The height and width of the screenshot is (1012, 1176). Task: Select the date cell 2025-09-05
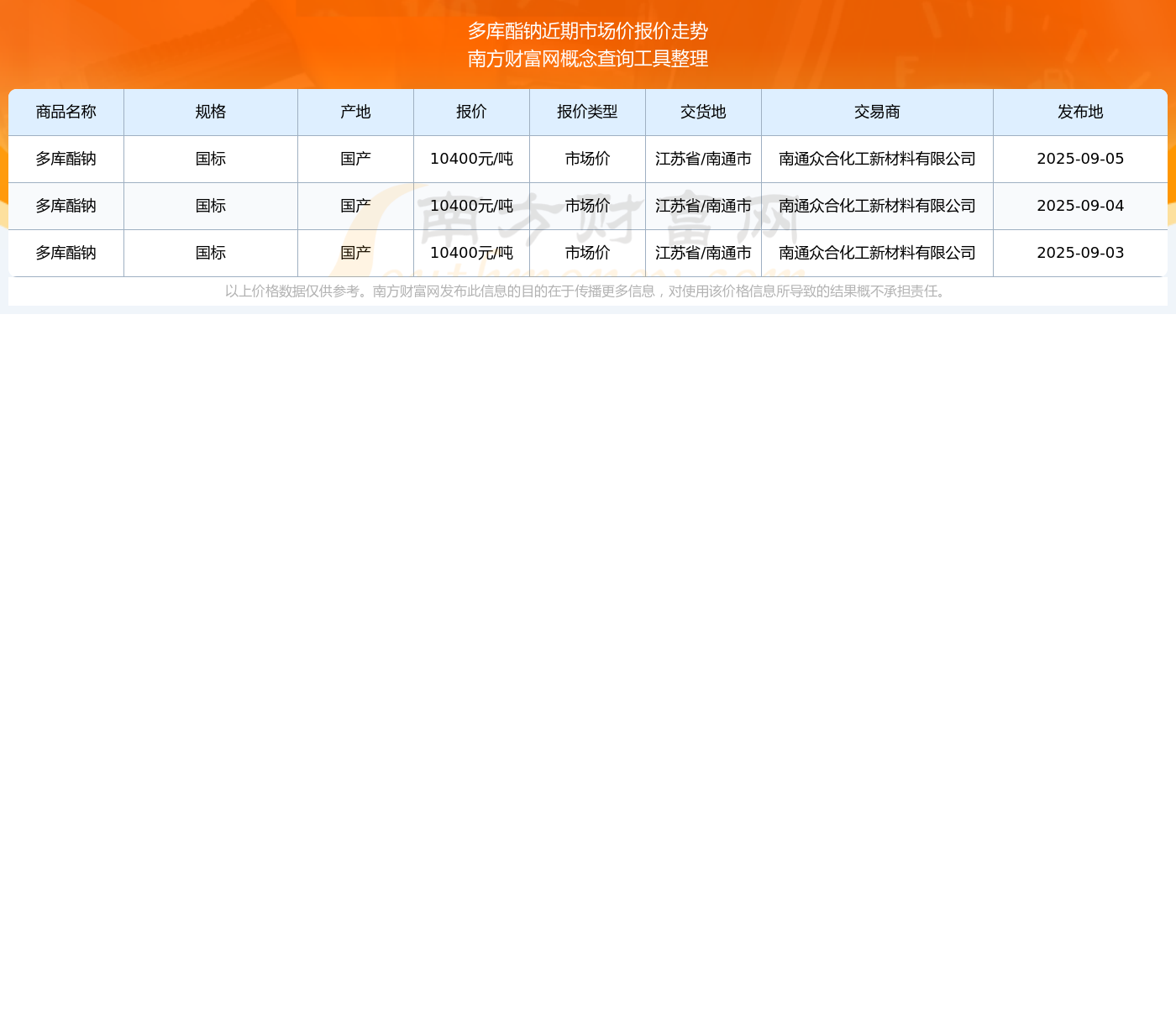point(1080,159)
